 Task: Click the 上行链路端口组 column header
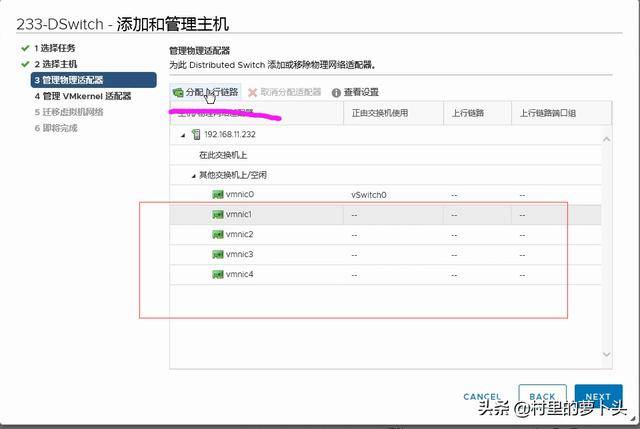coord(545,114)
